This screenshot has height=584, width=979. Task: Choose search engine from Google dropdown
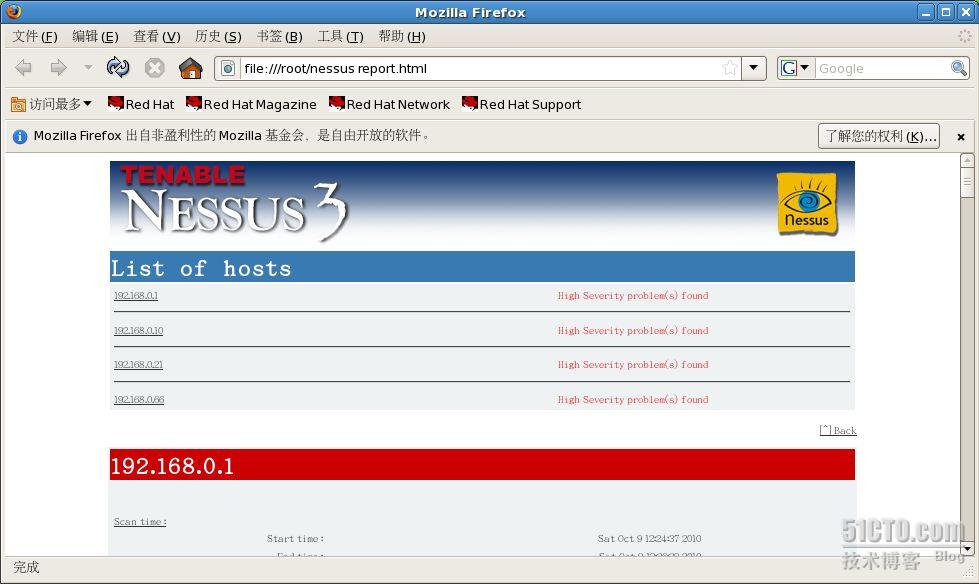pos(795,68)
